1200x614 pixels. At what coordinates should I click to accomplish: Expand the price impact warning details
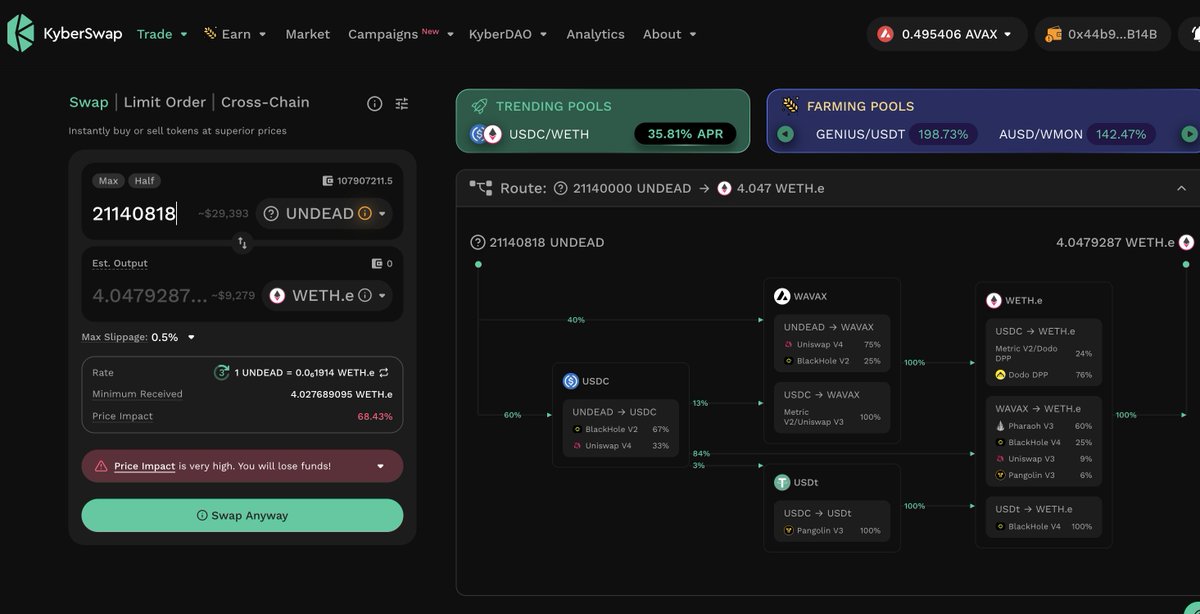tap(380, 466)
